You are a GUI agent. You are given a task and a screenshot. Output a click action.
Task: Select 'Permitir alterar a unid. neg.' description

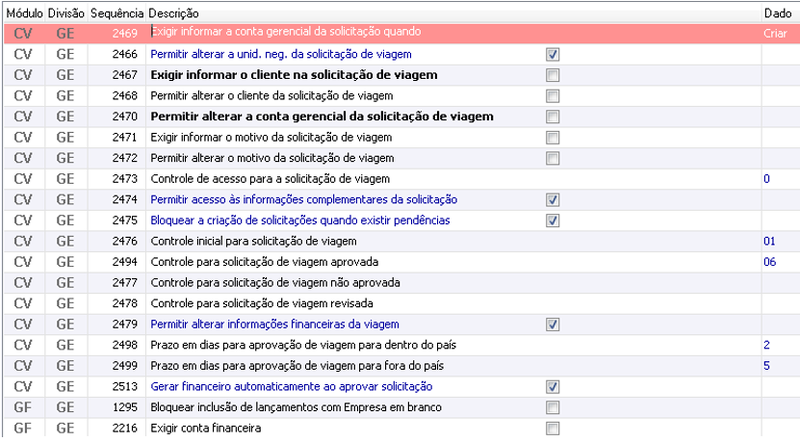[281, 54]
